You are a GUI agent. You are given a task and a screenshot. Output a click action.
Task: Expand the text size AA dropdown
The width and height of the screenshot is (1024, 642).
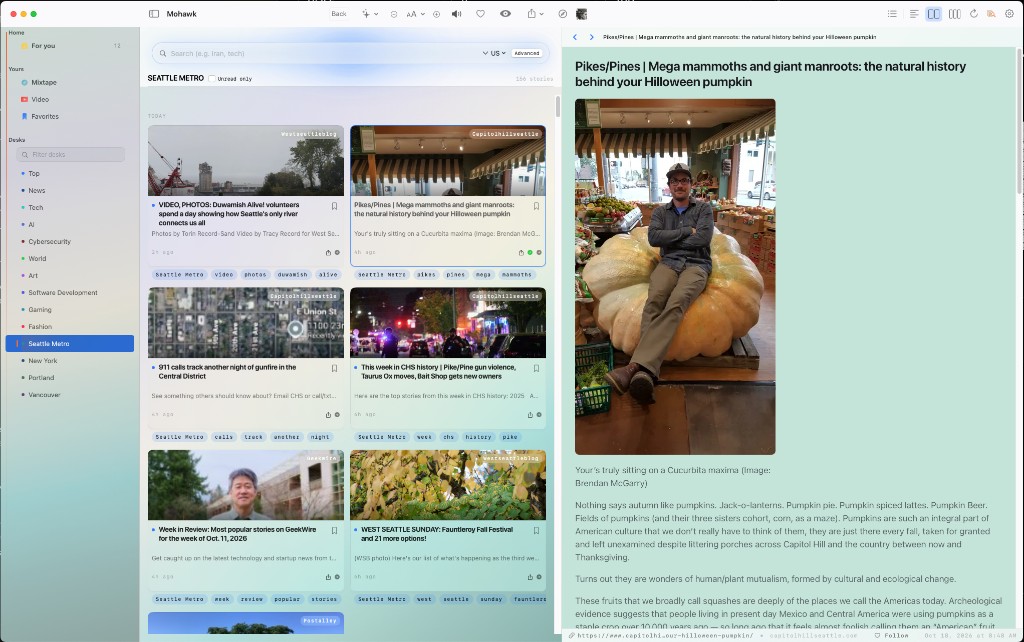pos(415,14)
